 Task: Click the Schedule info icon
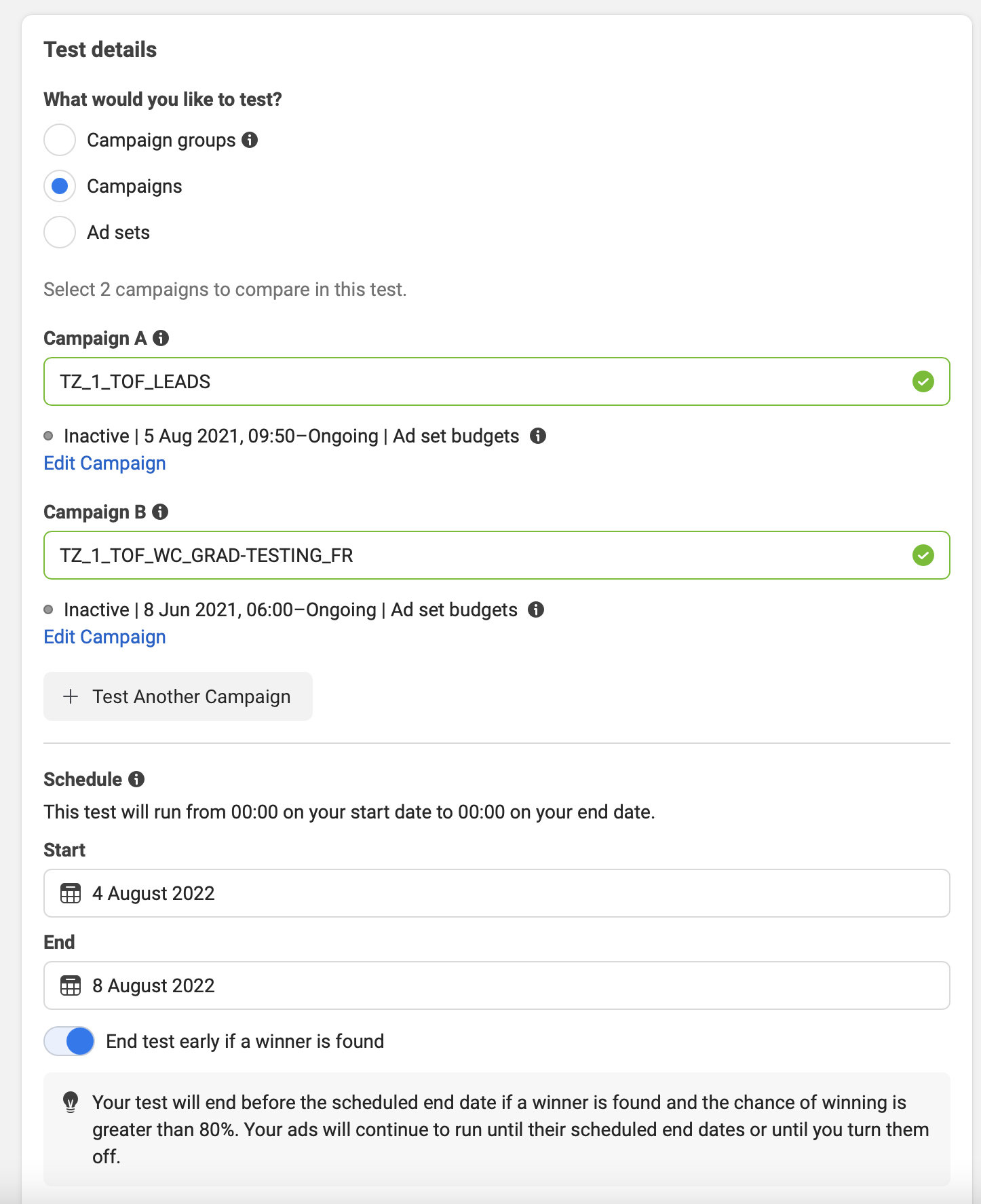136,779
